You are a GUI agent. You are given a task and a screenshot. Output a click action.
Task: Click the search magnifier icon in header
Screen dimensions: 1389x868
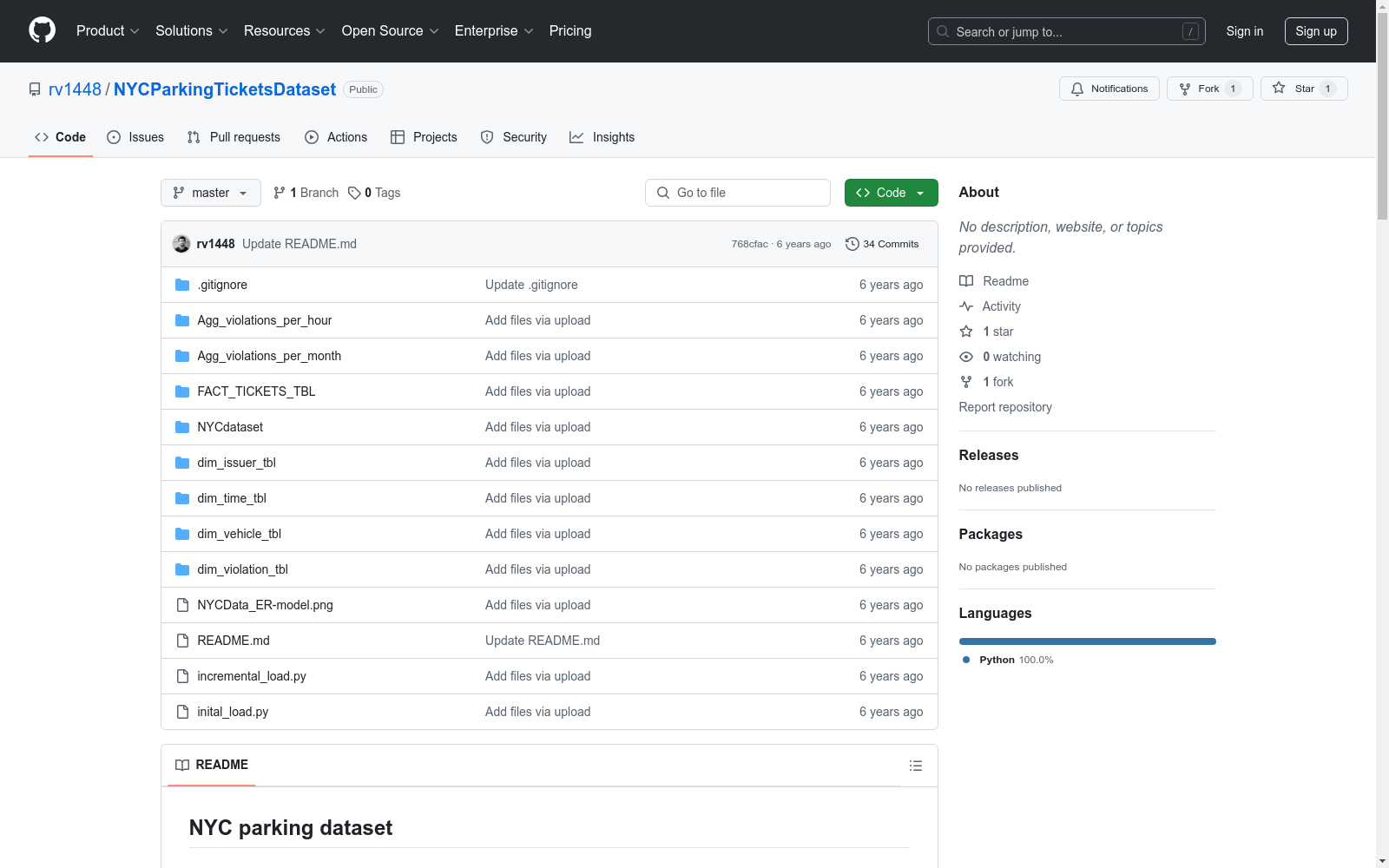(x=943, y=31)
